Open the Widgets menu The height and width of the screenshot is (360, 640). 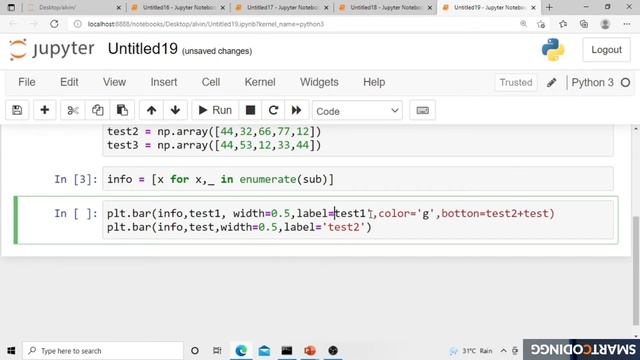pyautogui.click(x=319, y=82)
